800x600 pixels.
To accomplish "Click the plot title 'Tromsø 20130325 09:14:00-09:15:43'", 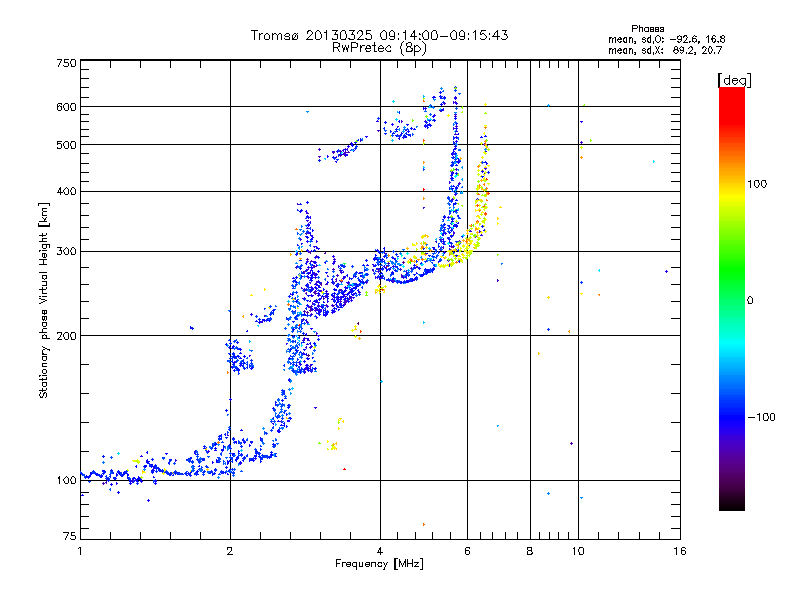I will tap(379, 35).
